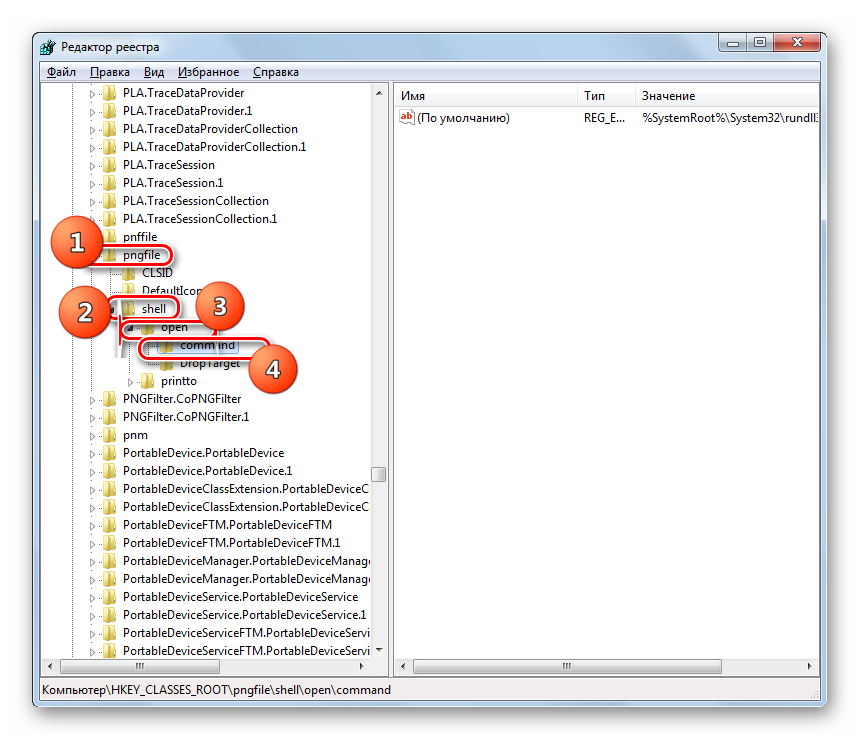860x740 pixels.
Task: Open the Вид menu
Action: click(x=154, y=72)
